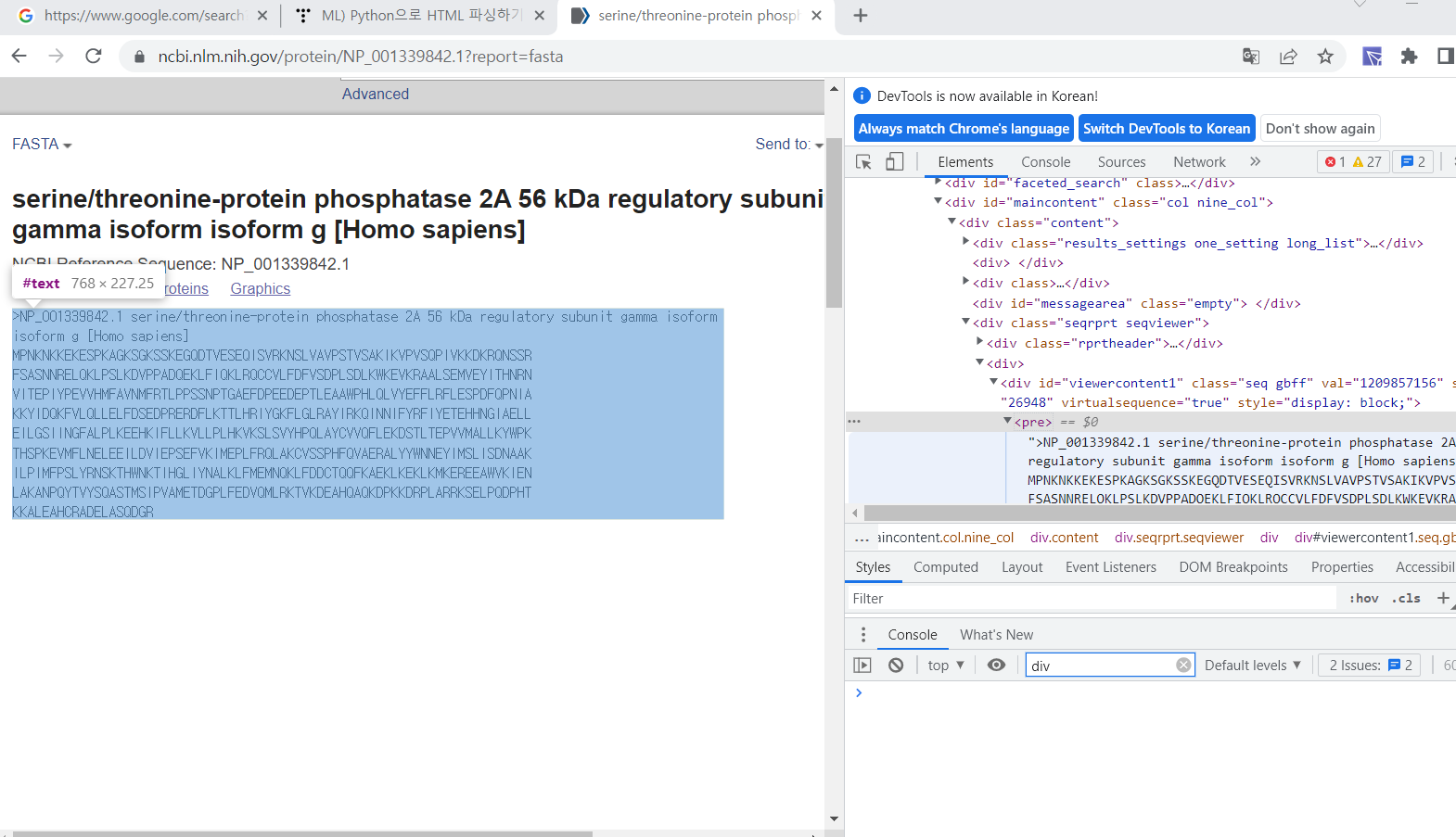The image size is (1456, 837).
Task: Open the top JavaScript context dropdown
Action: point(946,666)
